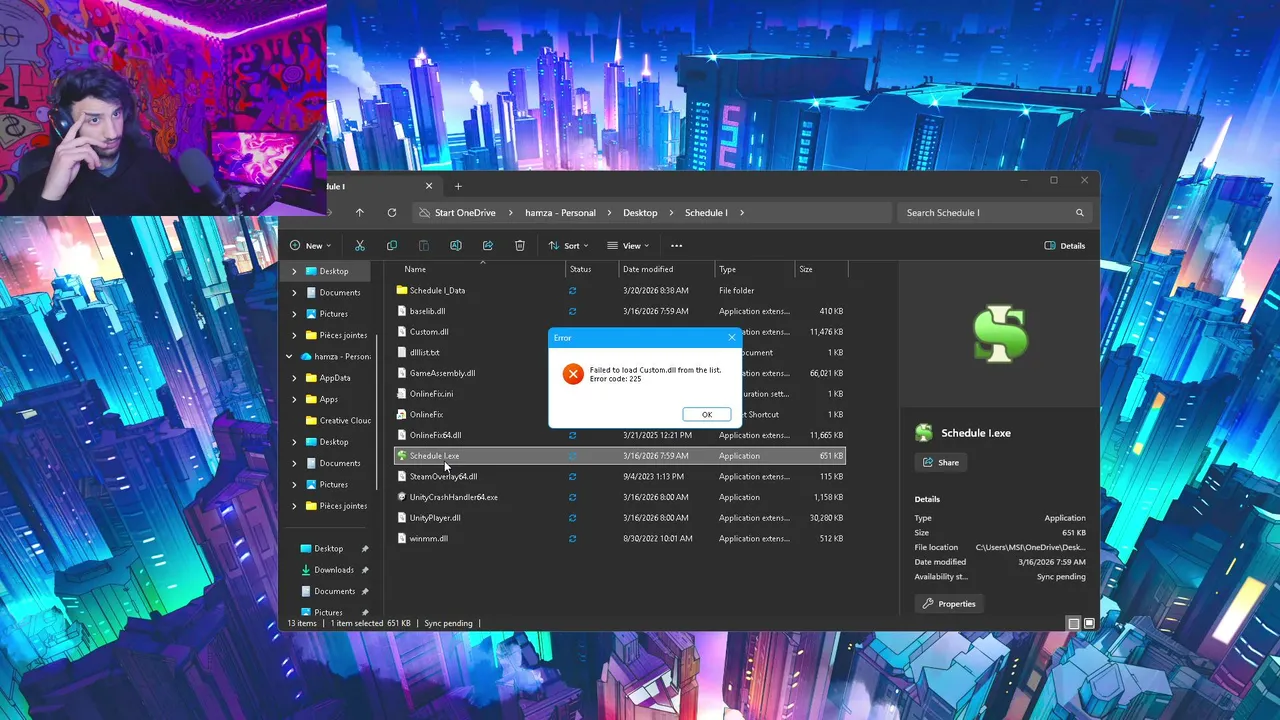1280x720 pixels.
Task: Click the search magnifier icon
Action: point(1080,212)
